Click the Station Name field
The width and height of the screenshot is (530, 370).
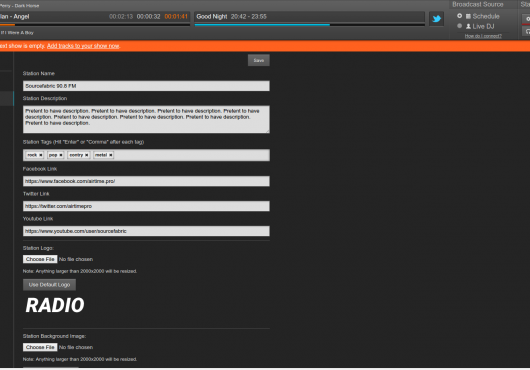pyautogui.click(x=146, y=86)
